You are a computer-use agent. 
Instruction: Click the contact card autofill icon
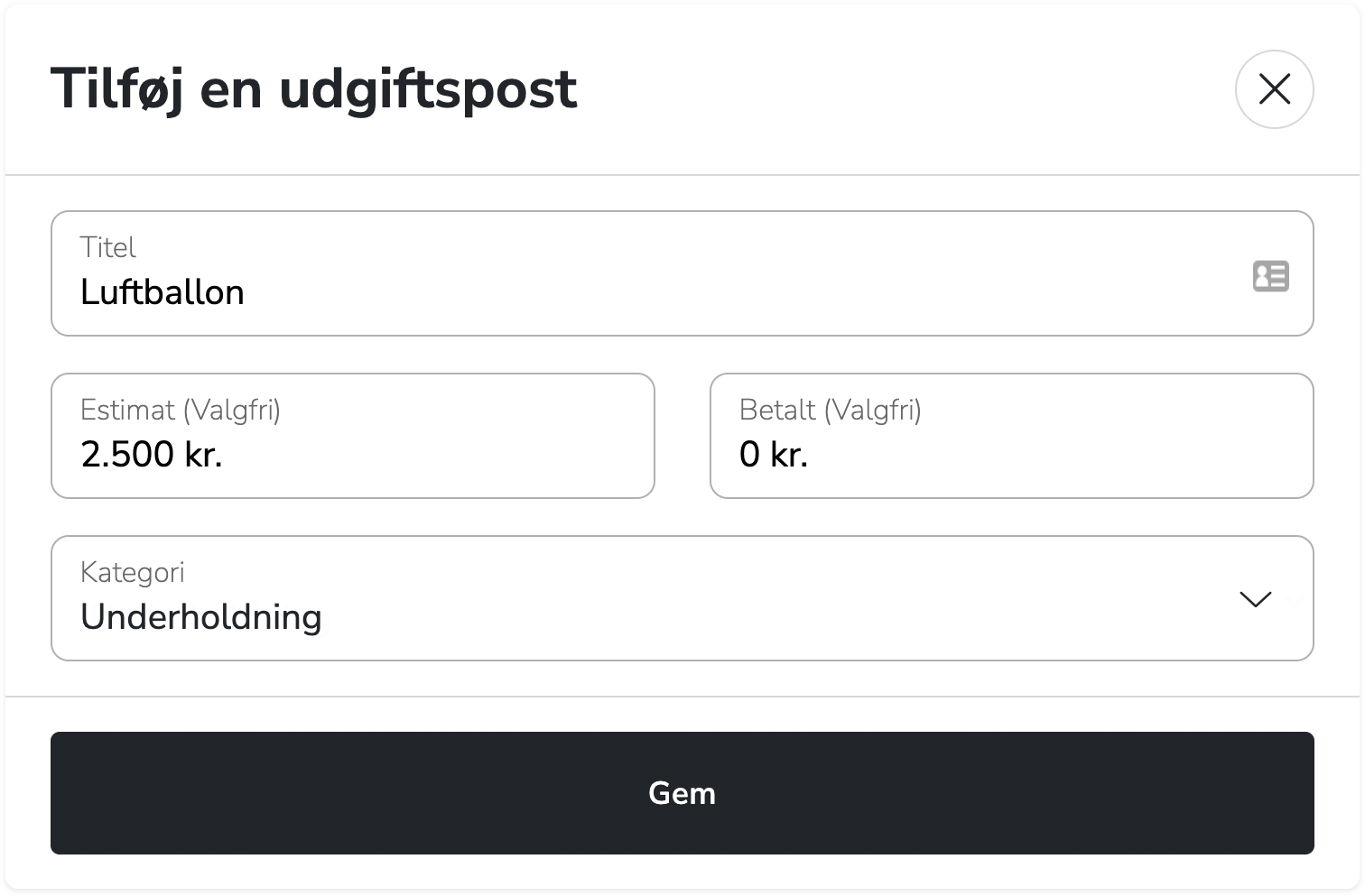tap(1270, 275)
